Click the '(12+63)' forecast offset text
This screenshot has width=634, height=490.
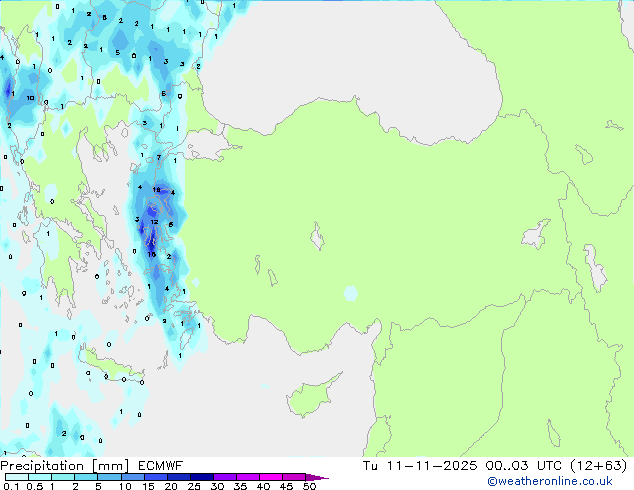(x=598, y=466)
